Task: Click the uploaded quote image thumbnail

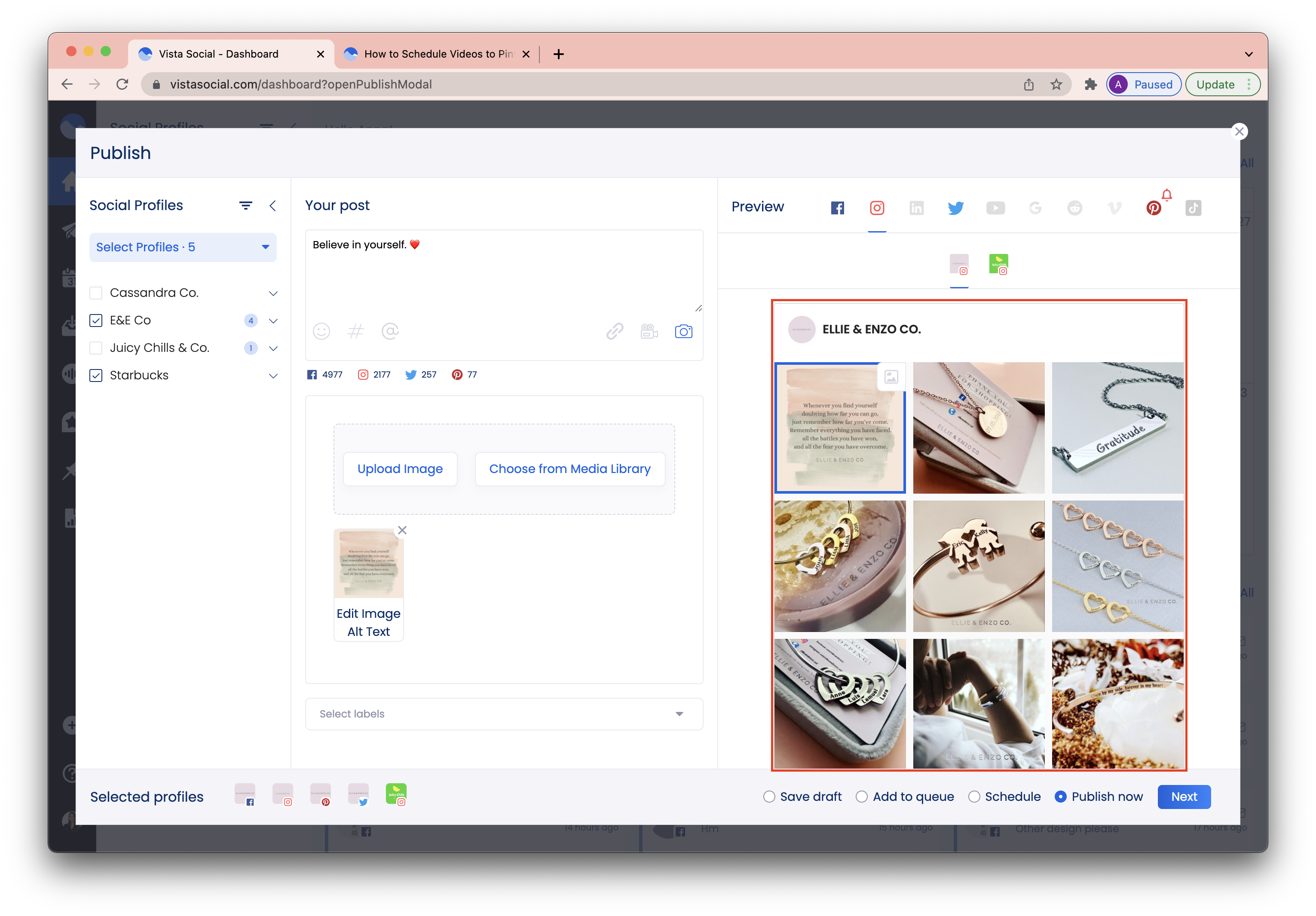Action: point(369,564)
